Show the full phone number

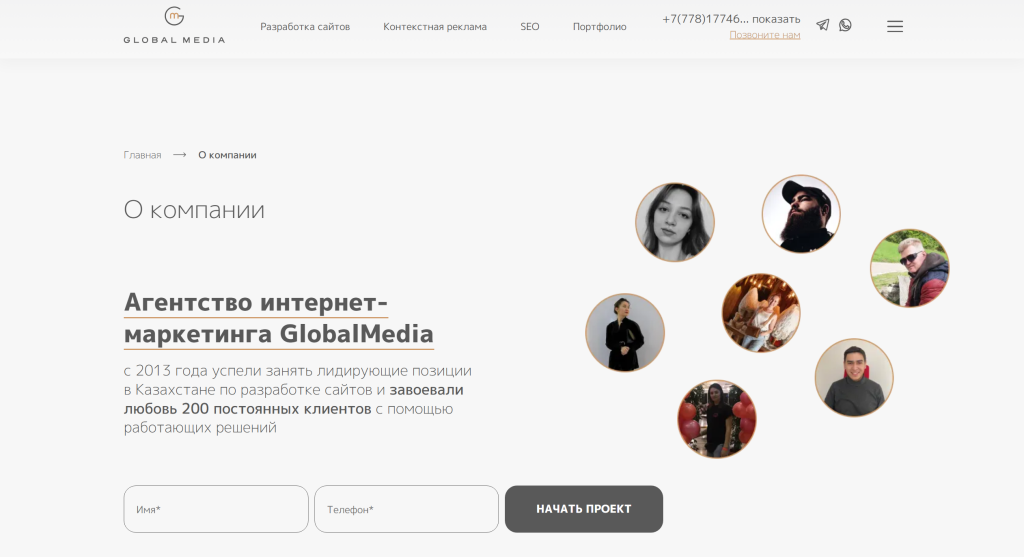(776, 19)
